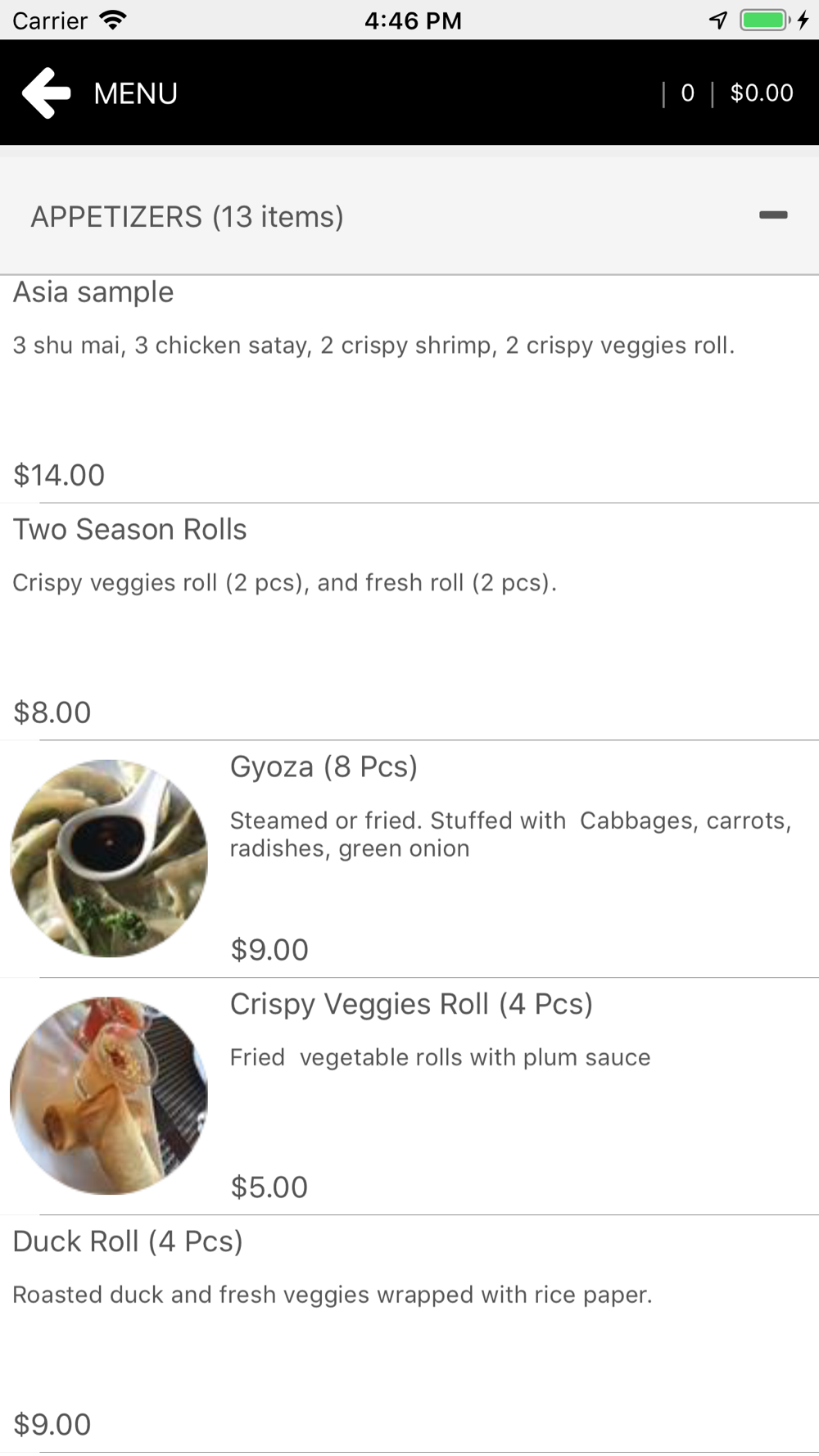The width and height of the screenshot is (819, 1456).
Task: Select Crispy Veggies Roll (4 Pcs) title
Action: click(x=411, y=1005)
